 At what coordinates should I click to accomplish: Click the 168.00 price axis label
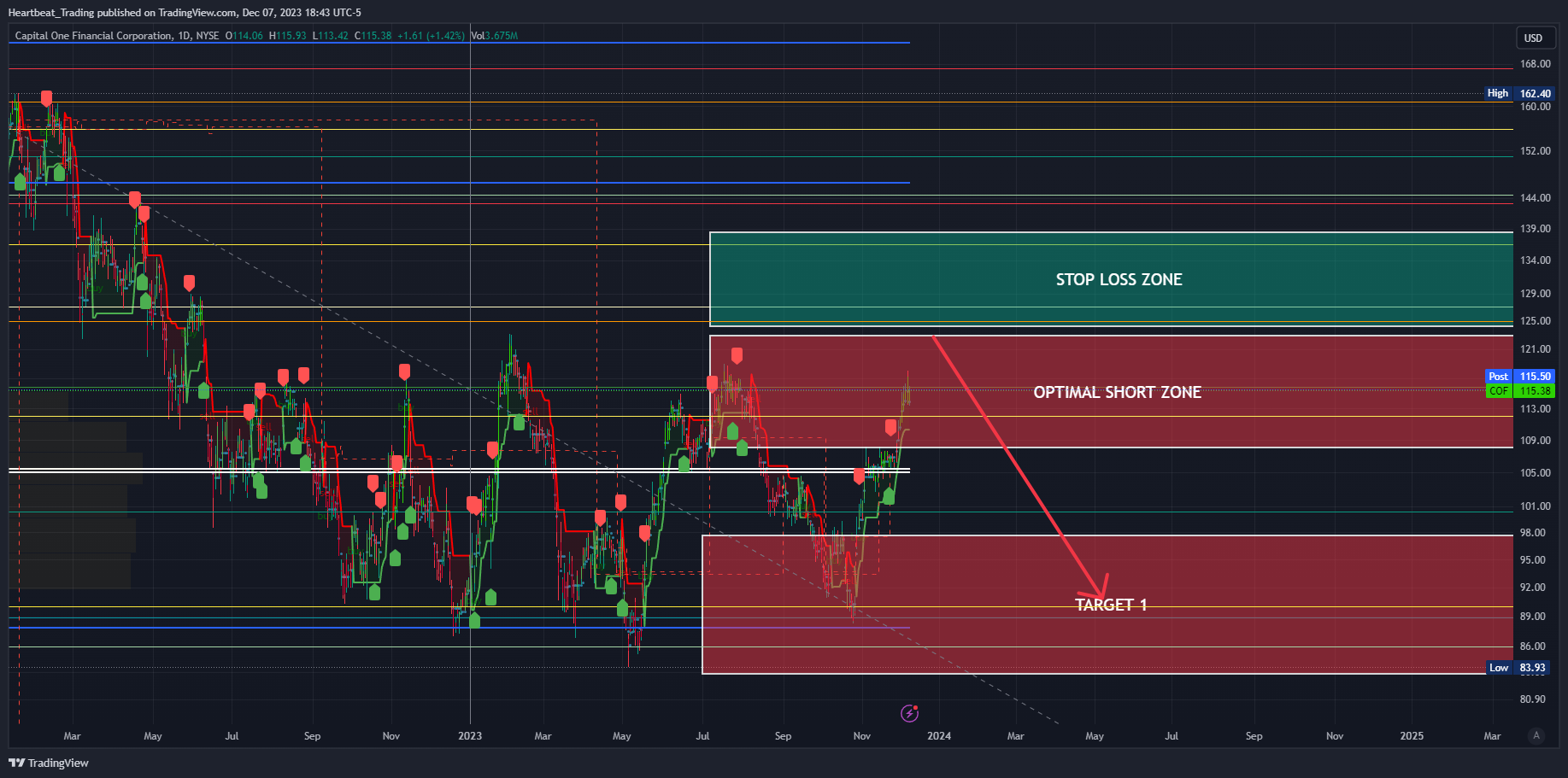1535,64
